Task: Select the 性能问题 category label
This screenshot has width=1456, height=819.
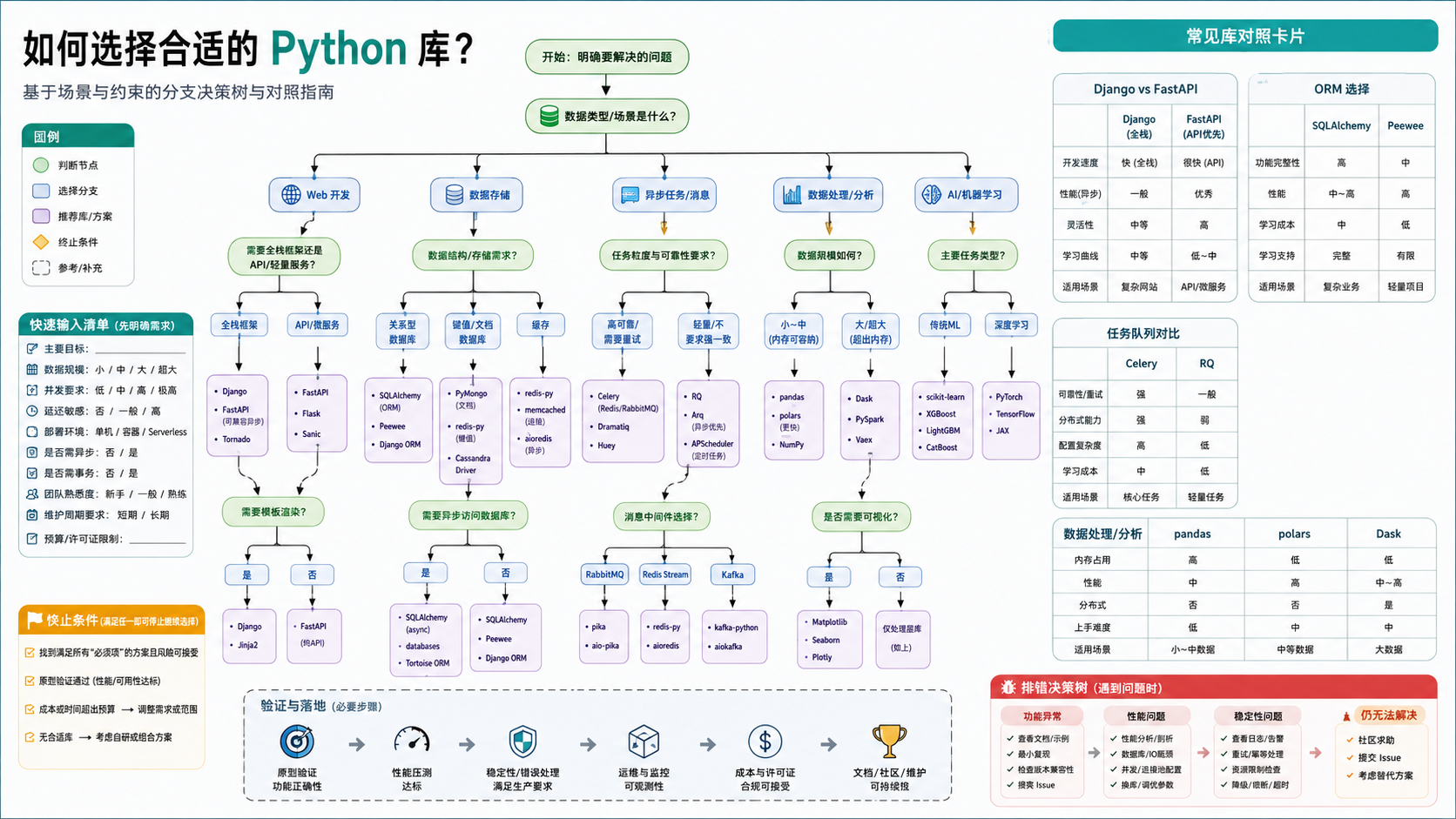Action: [x=1146, y=715]
